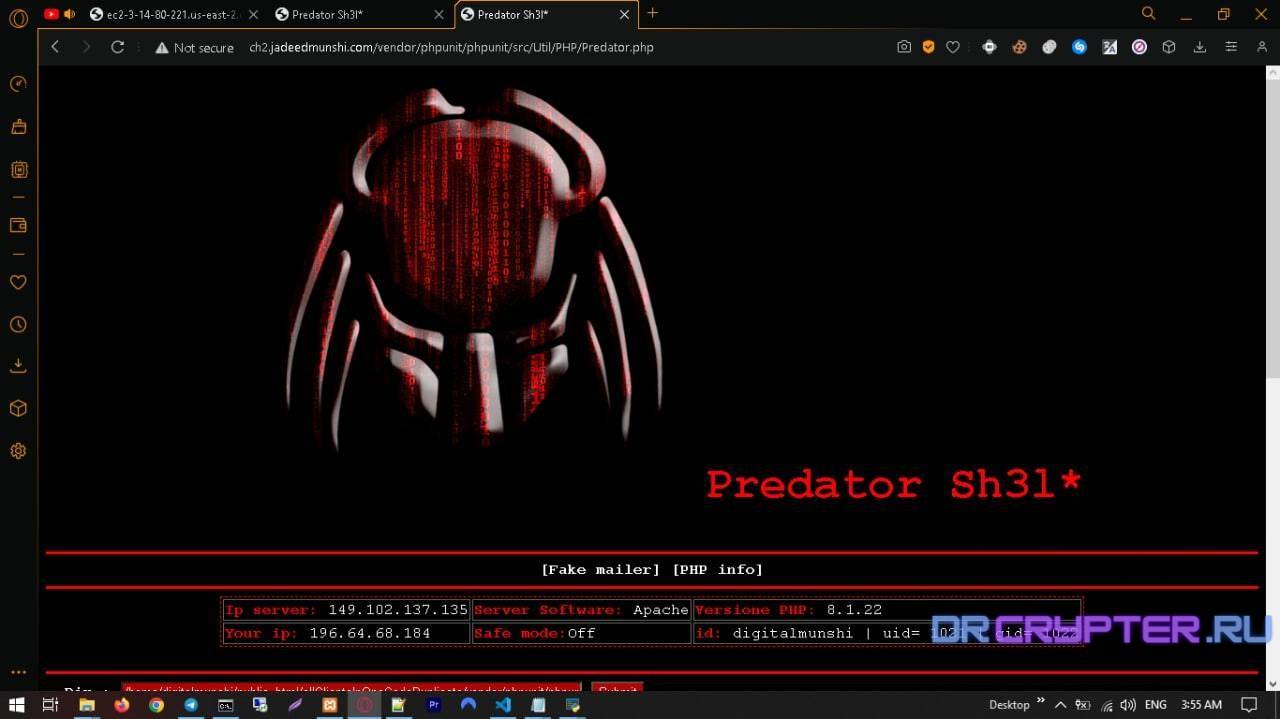Image resolution: width=1280 pixels, height=719 pixels.
Task: Show hidden system tray icons
Action: coord(1060,705)
